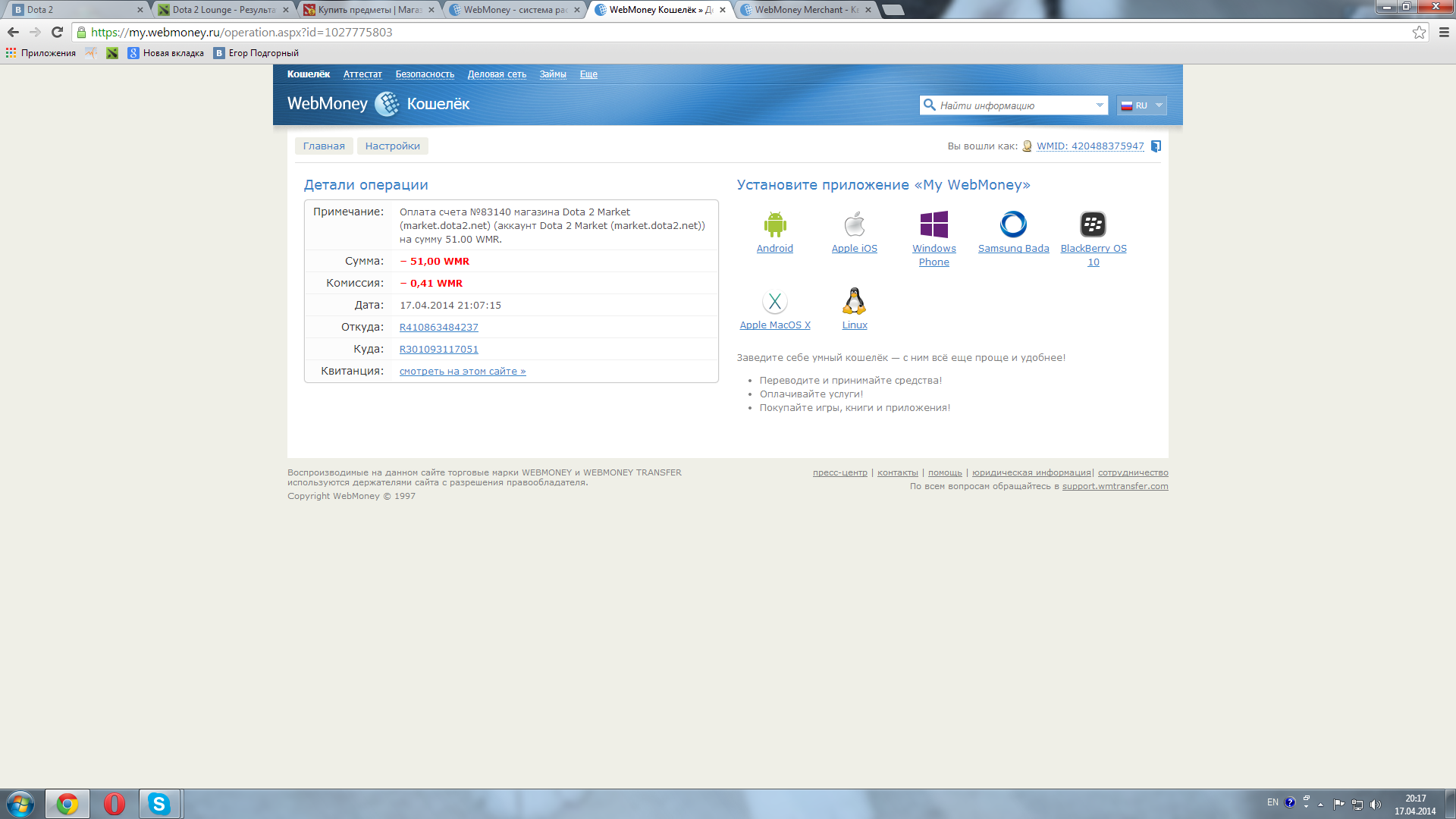Open the RU language dropdown

click(1141, 105)
